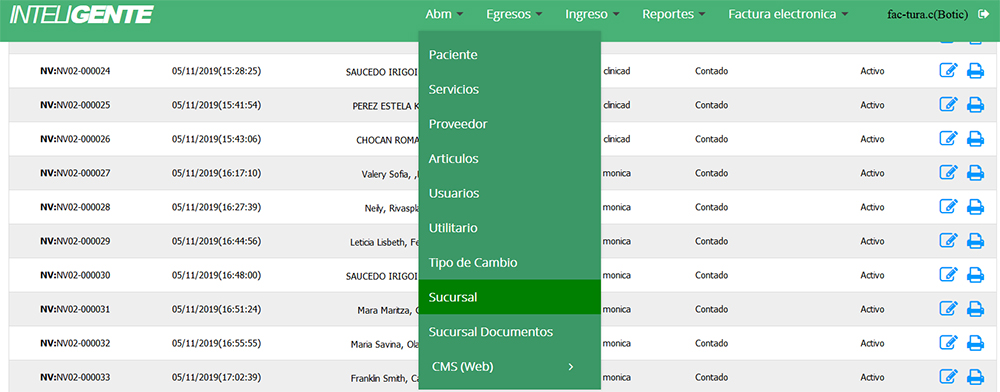The width and height of the screenshot is (1000, 392).
Task: Print the NV02-000033 record
Action: (975, 377)
